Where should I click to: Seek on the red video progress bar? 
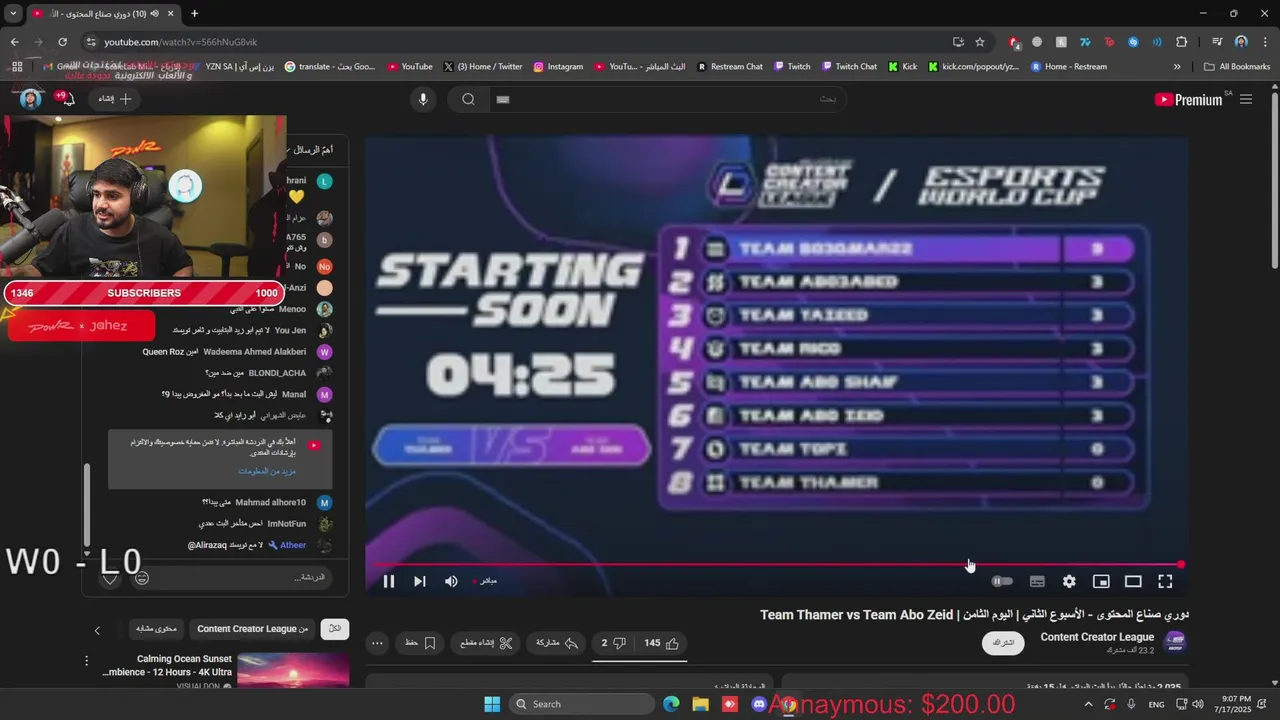coord(775,565)
